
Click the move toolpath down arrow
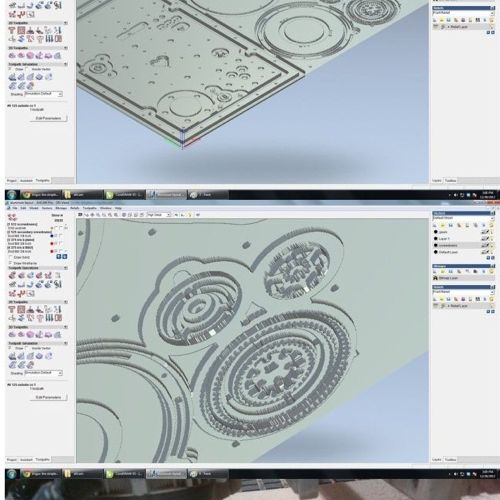pos(65,256)
